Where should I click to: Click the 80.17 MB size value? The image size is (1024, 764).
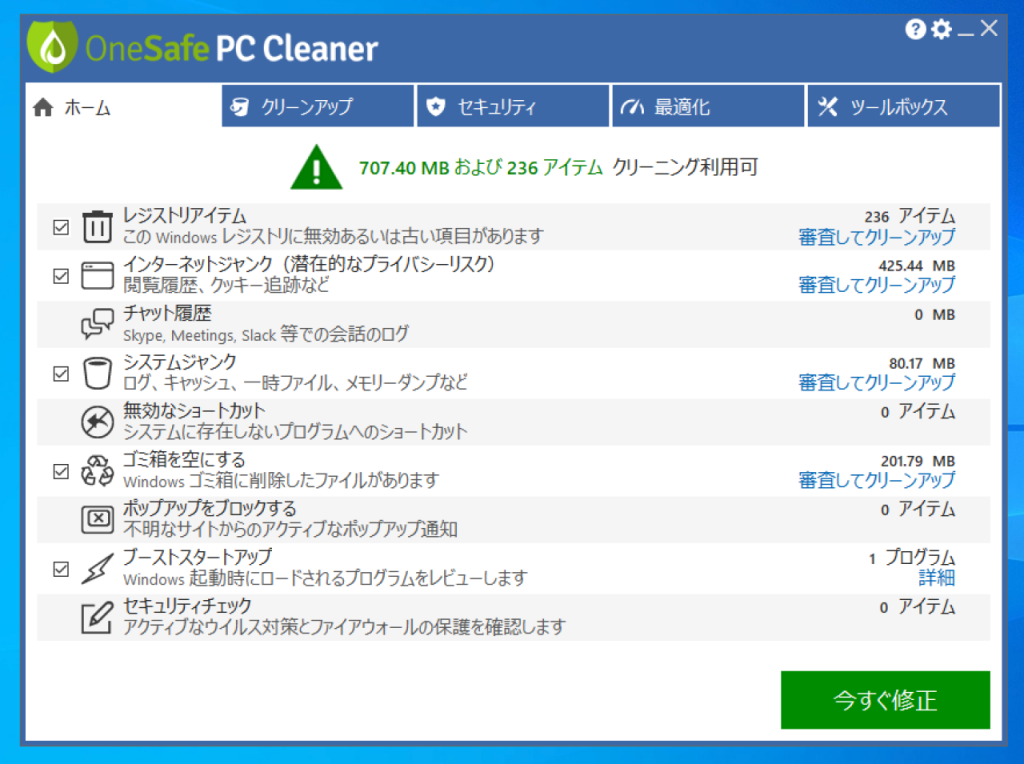pos(921,363)
